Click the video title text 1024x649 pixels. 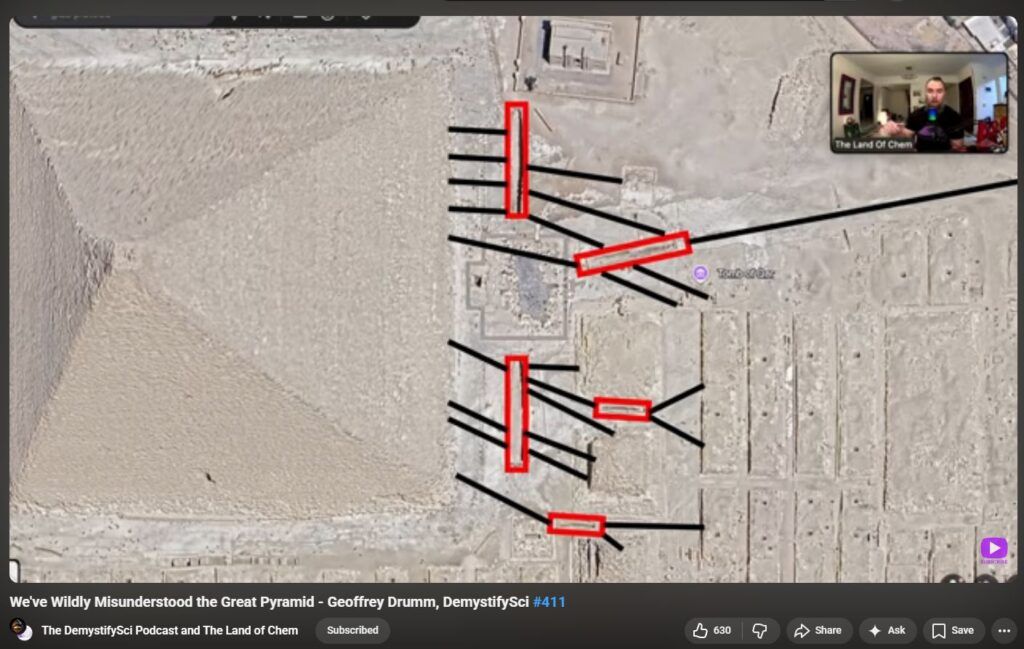pyautogui.click(x=270, y=602)
